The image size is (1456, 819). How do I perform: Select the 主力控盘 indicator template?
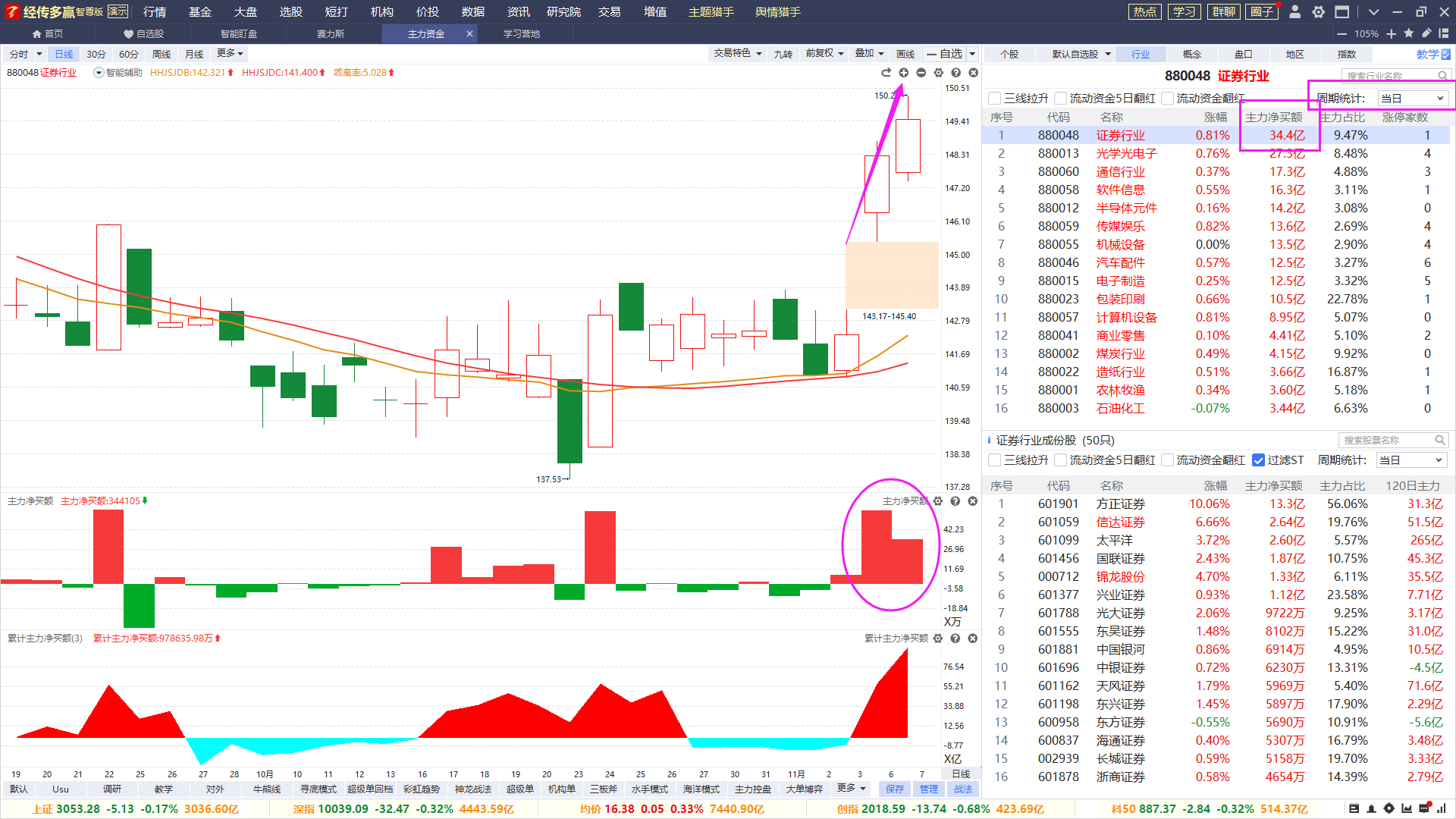point(752,789)
